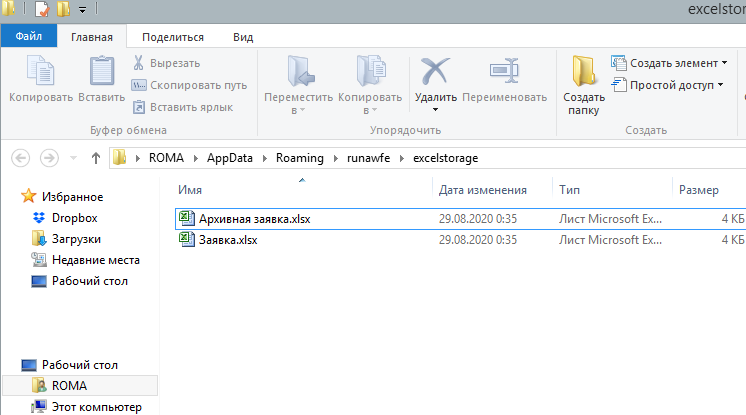Switch to the Поделиться ribbon tab
The width and height of the screenshot is (746, 415).
tap(173, 37)
